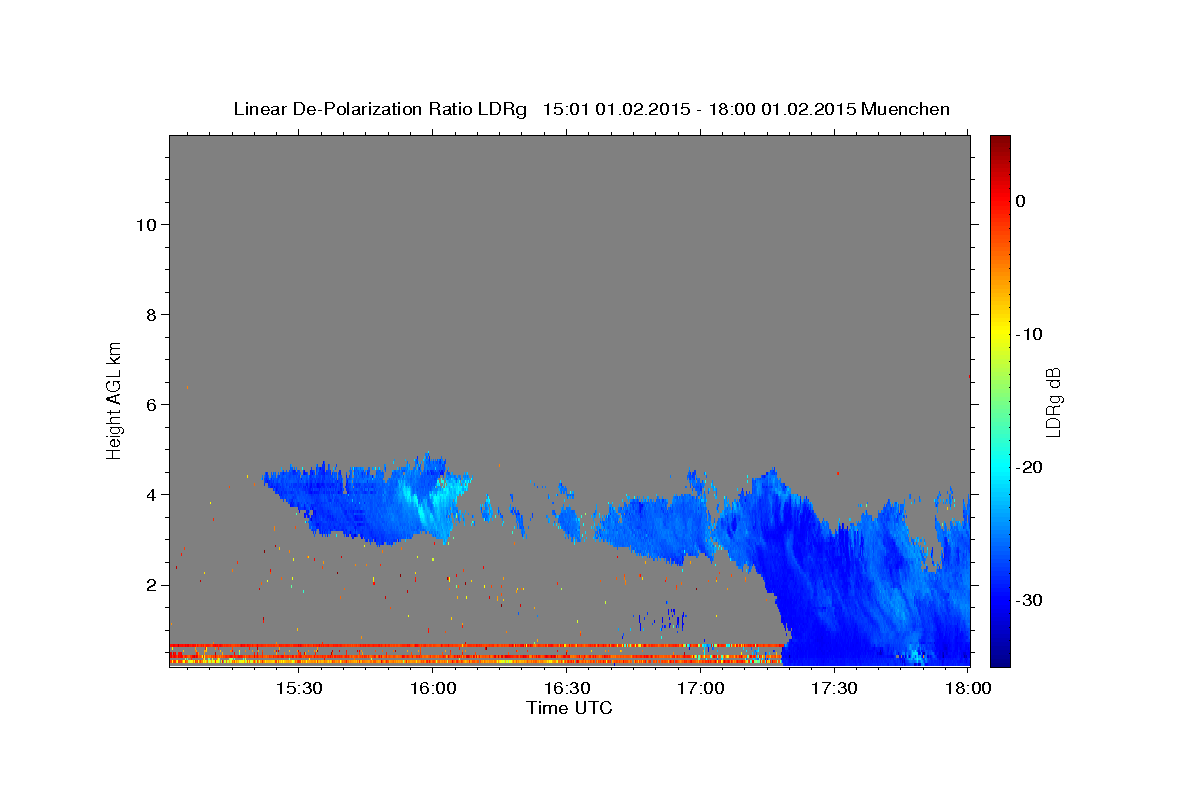Select the 15:30 time tick label

(298, 688)
